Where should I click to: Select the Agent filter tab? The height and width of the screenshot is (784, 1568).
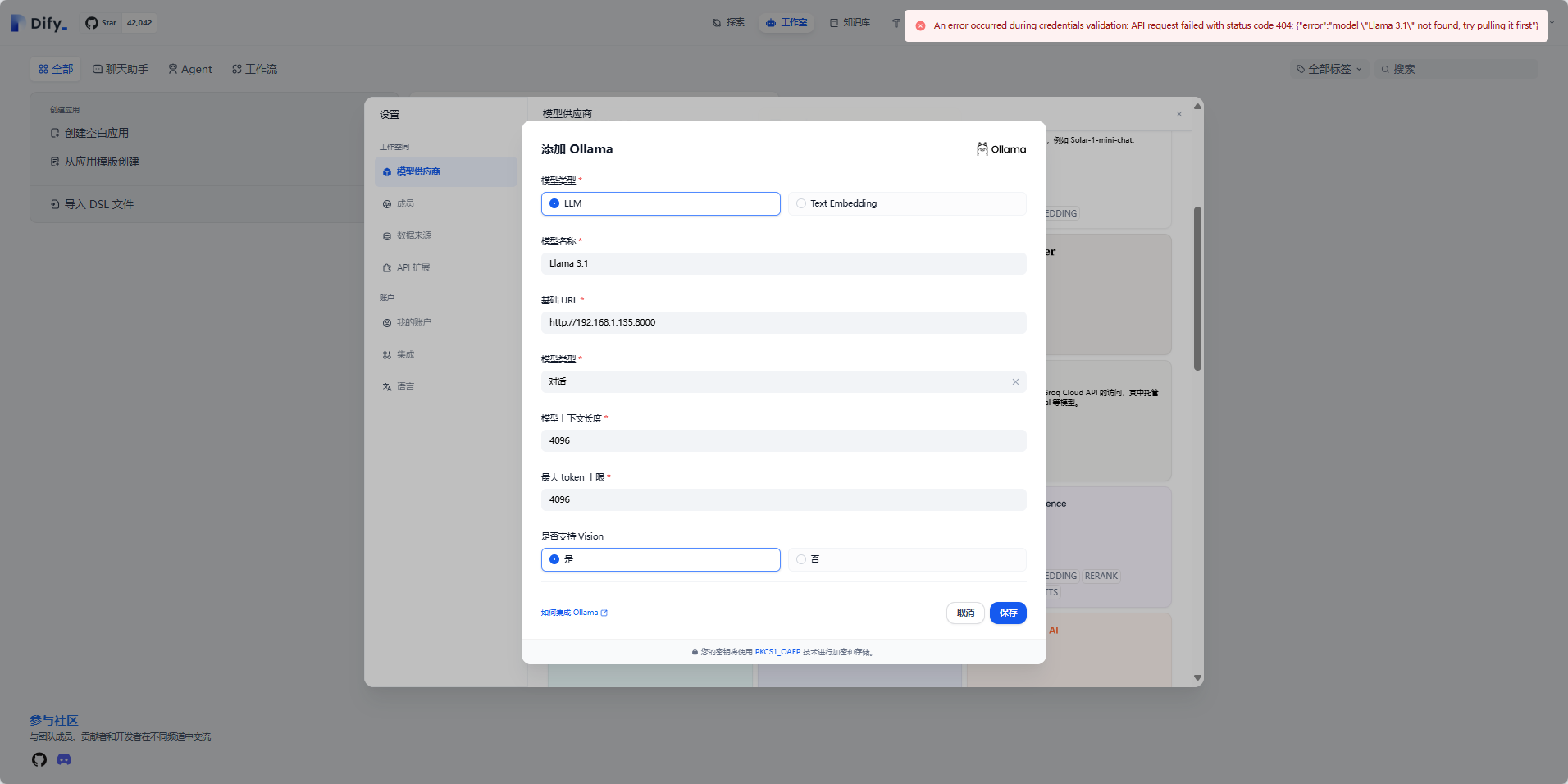point(190,69)
